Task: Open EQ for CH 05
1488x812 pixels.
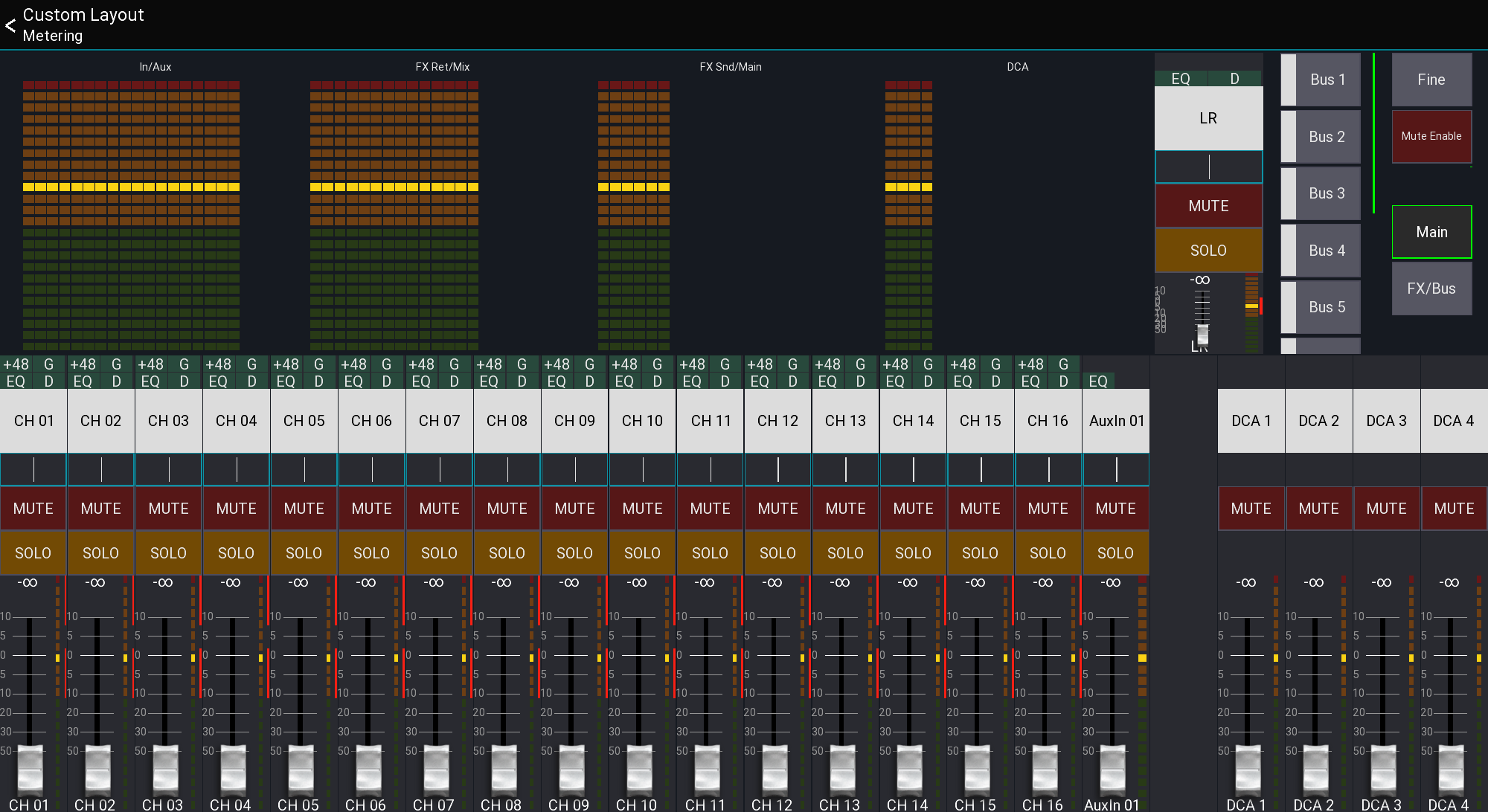Action: click(x=286, y=381)
